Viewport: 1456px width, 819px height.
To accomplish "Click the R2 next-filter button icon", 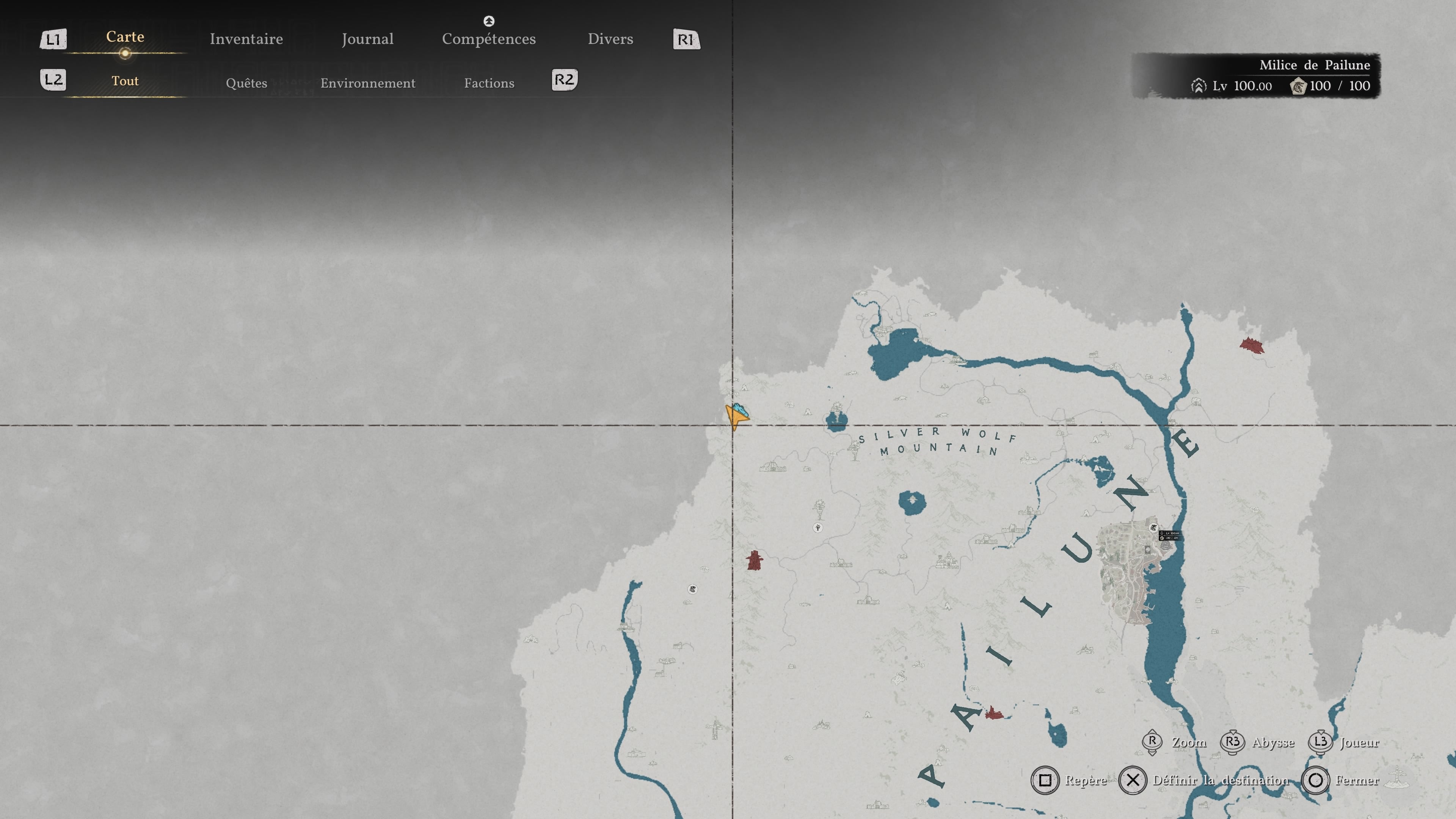I will (x=565, y=80).
